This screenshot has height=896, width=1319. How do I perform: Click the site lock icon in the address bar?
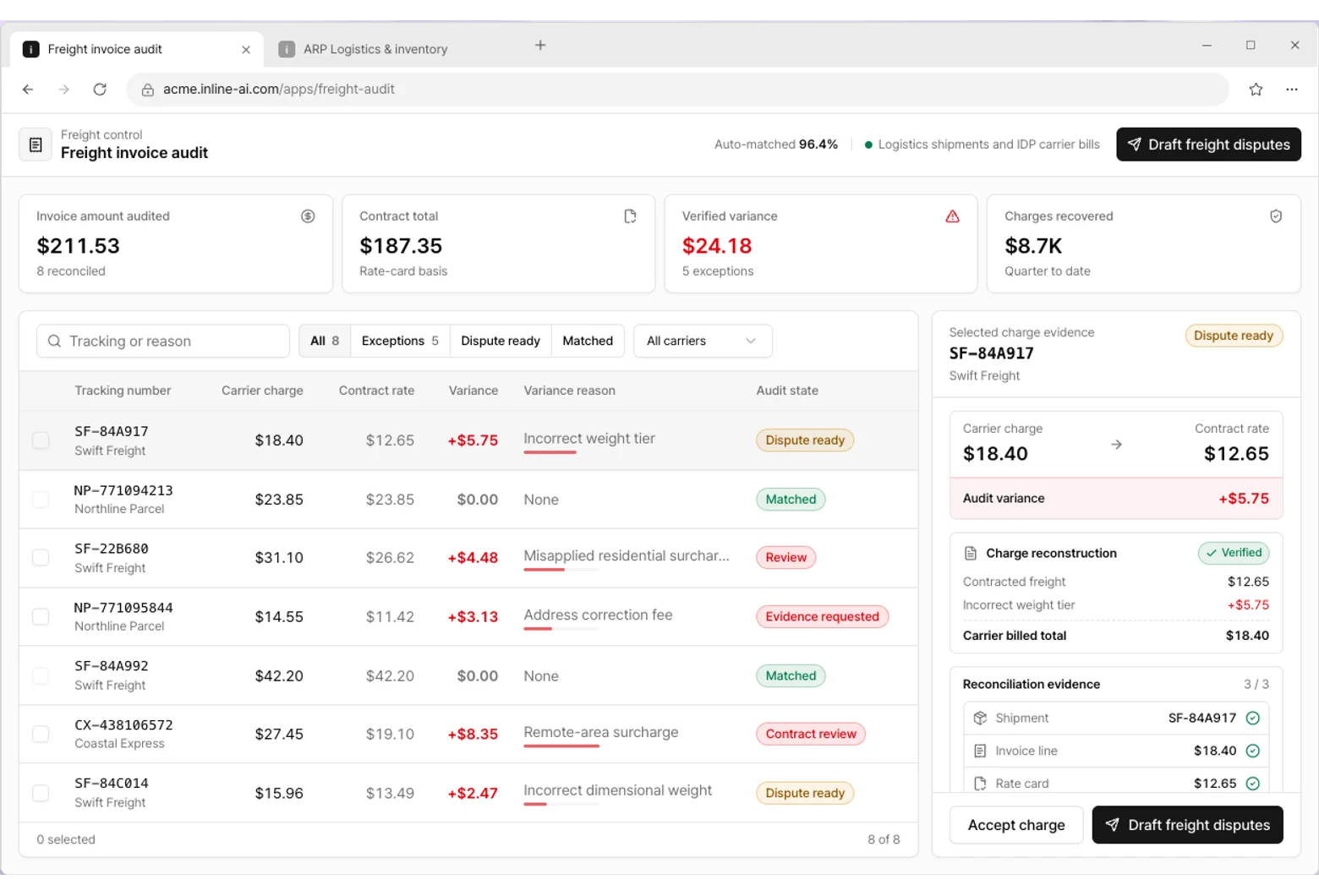[x=147, y=90]
